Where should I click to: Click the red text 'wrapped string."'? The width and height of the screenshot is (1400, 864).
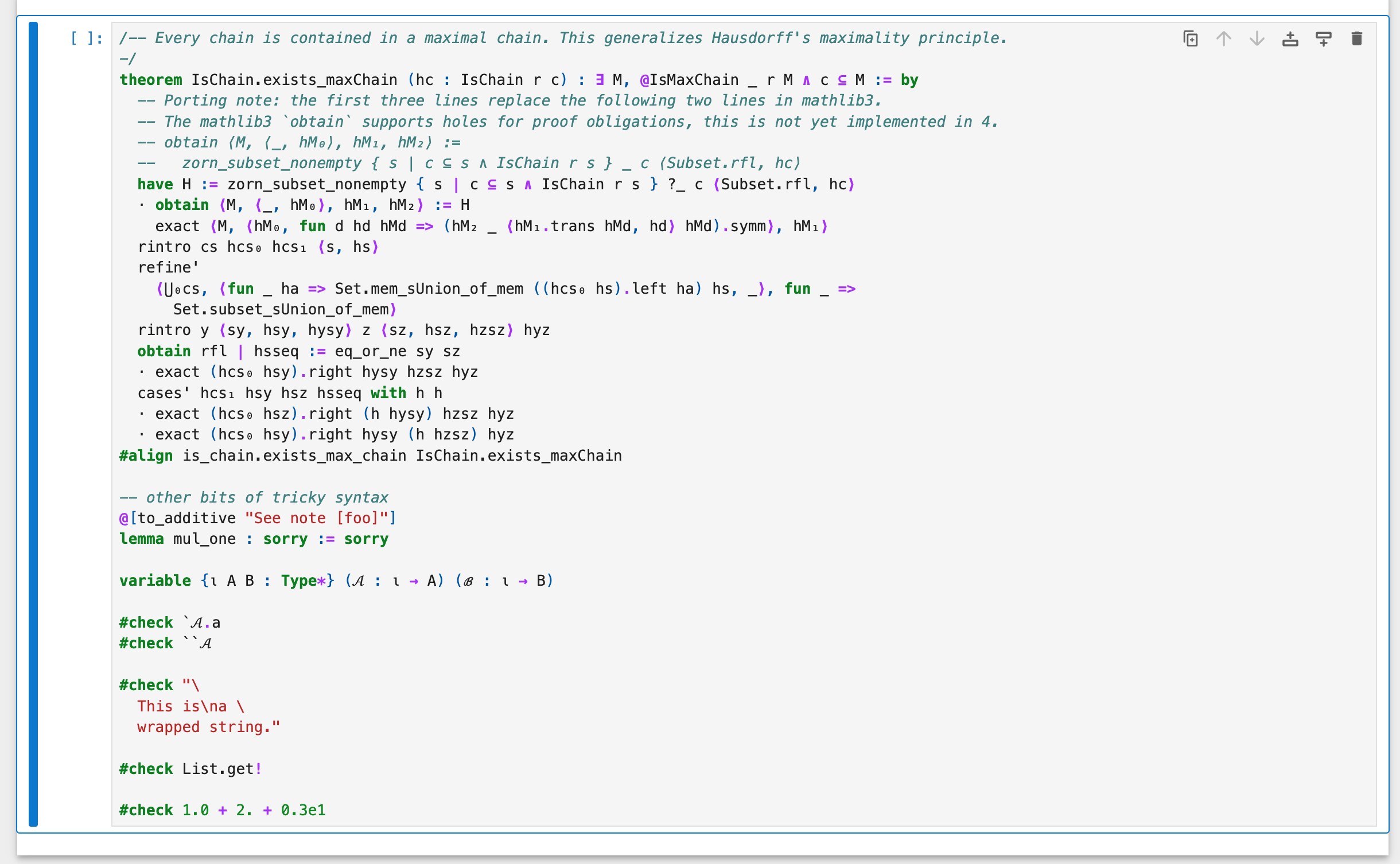(209, 727)
